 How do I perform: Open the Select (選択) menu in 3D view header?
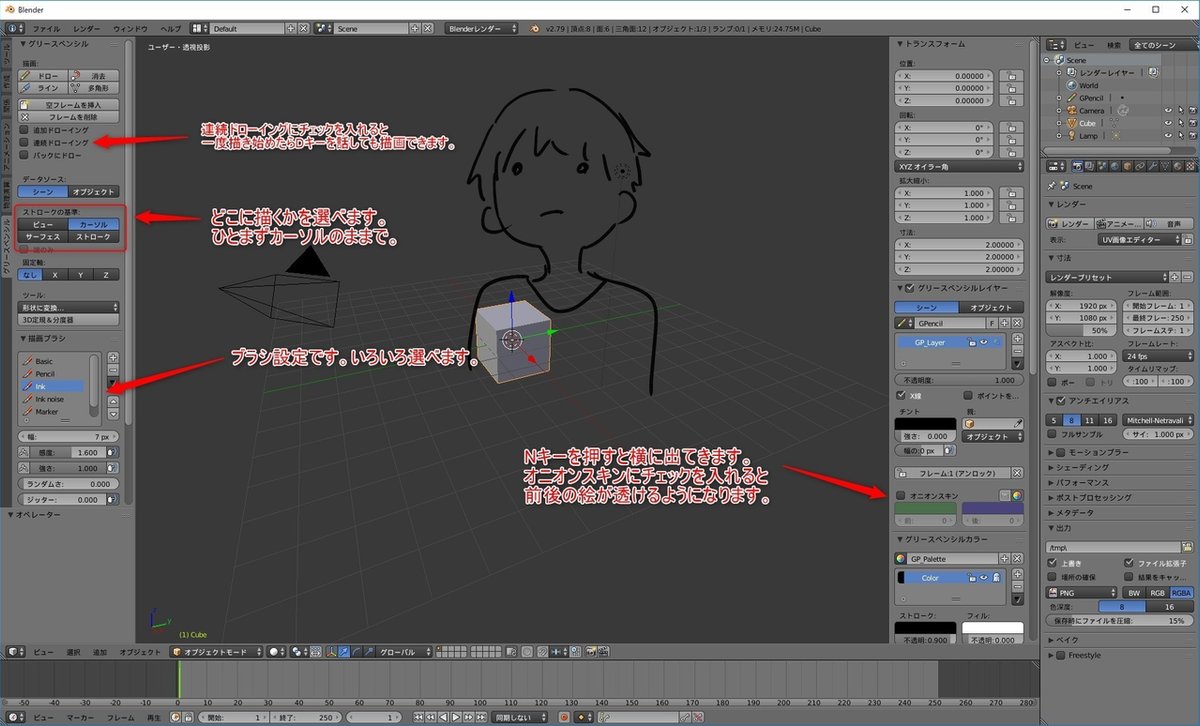pos(72,652)
